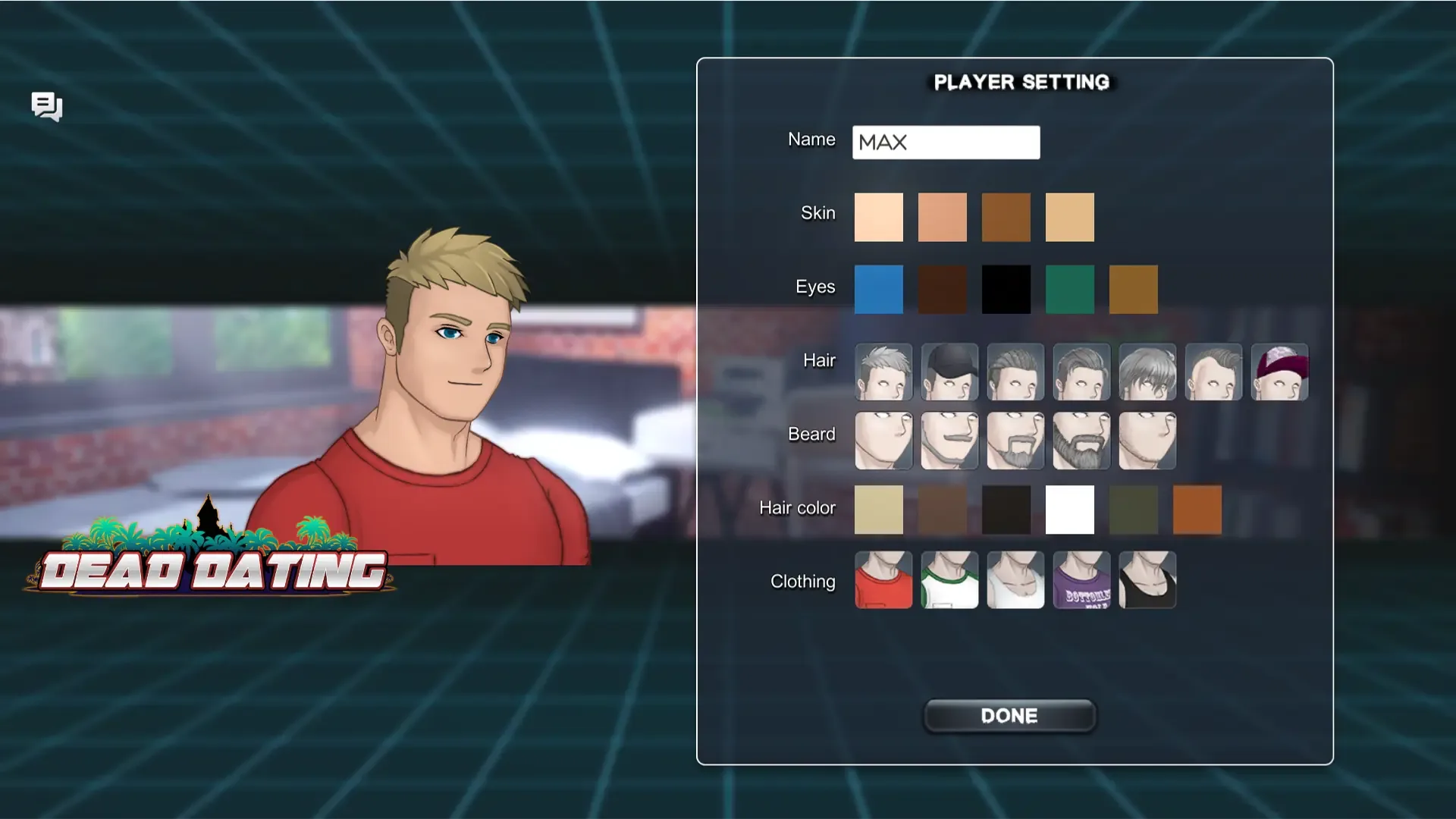Select the full thick beard option
This screenshot has width=1456, height=819.
1081,441
